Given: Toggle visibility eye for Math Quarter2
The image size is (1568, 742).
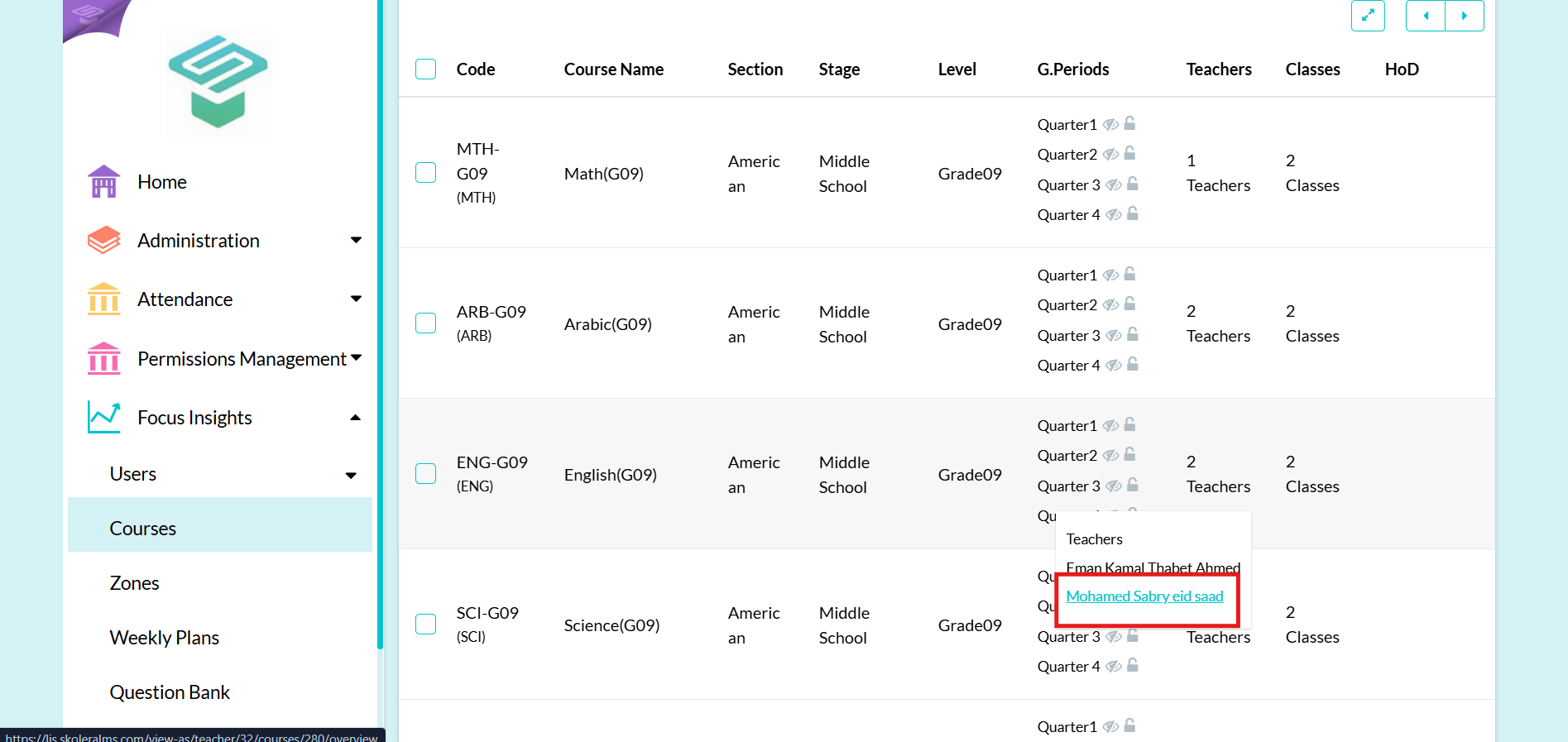Looking at the screenshot, I should pos(1111,154).
